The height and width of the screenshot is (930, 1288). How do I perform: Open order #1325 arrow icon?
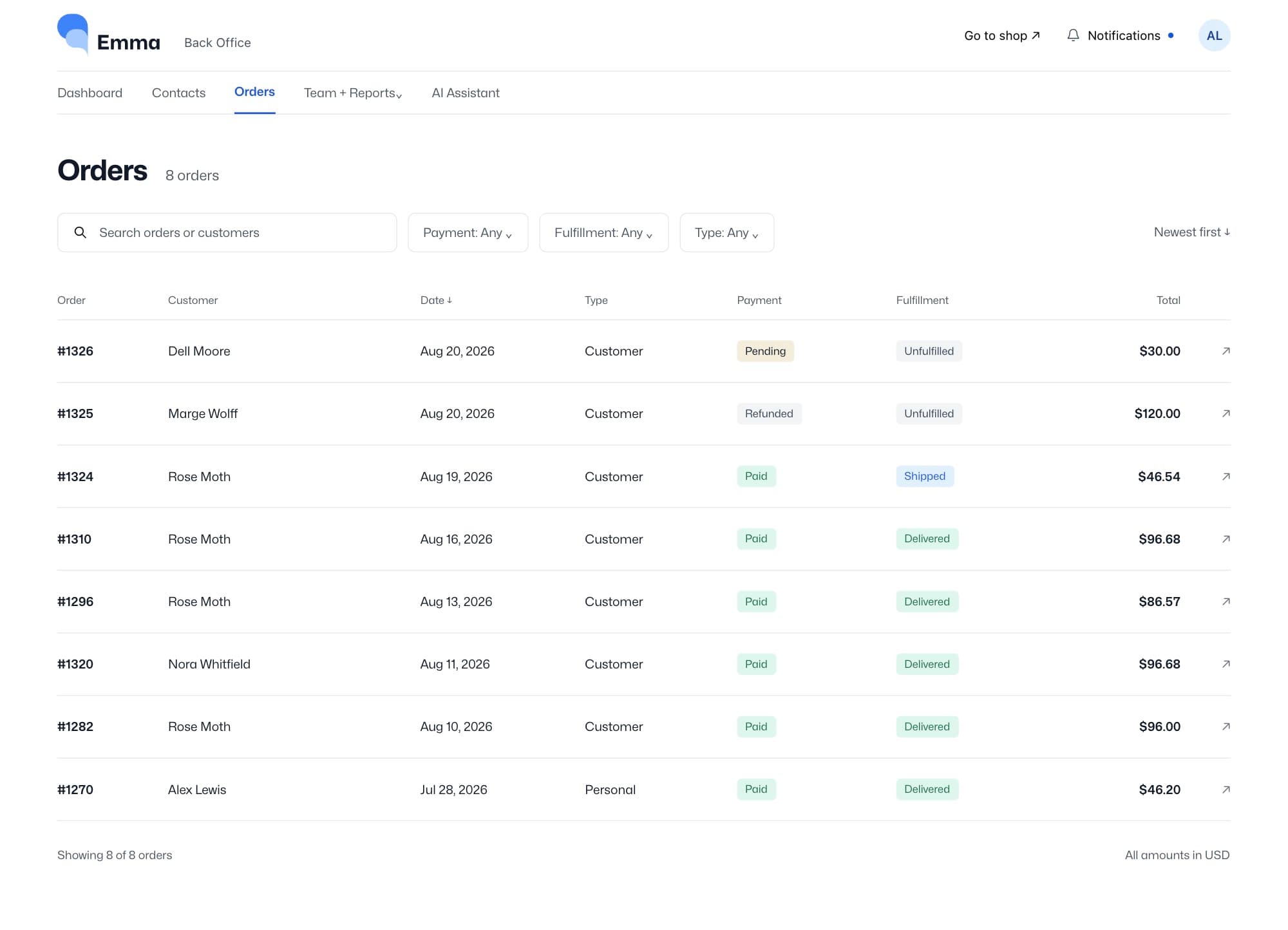[1226, 413]
